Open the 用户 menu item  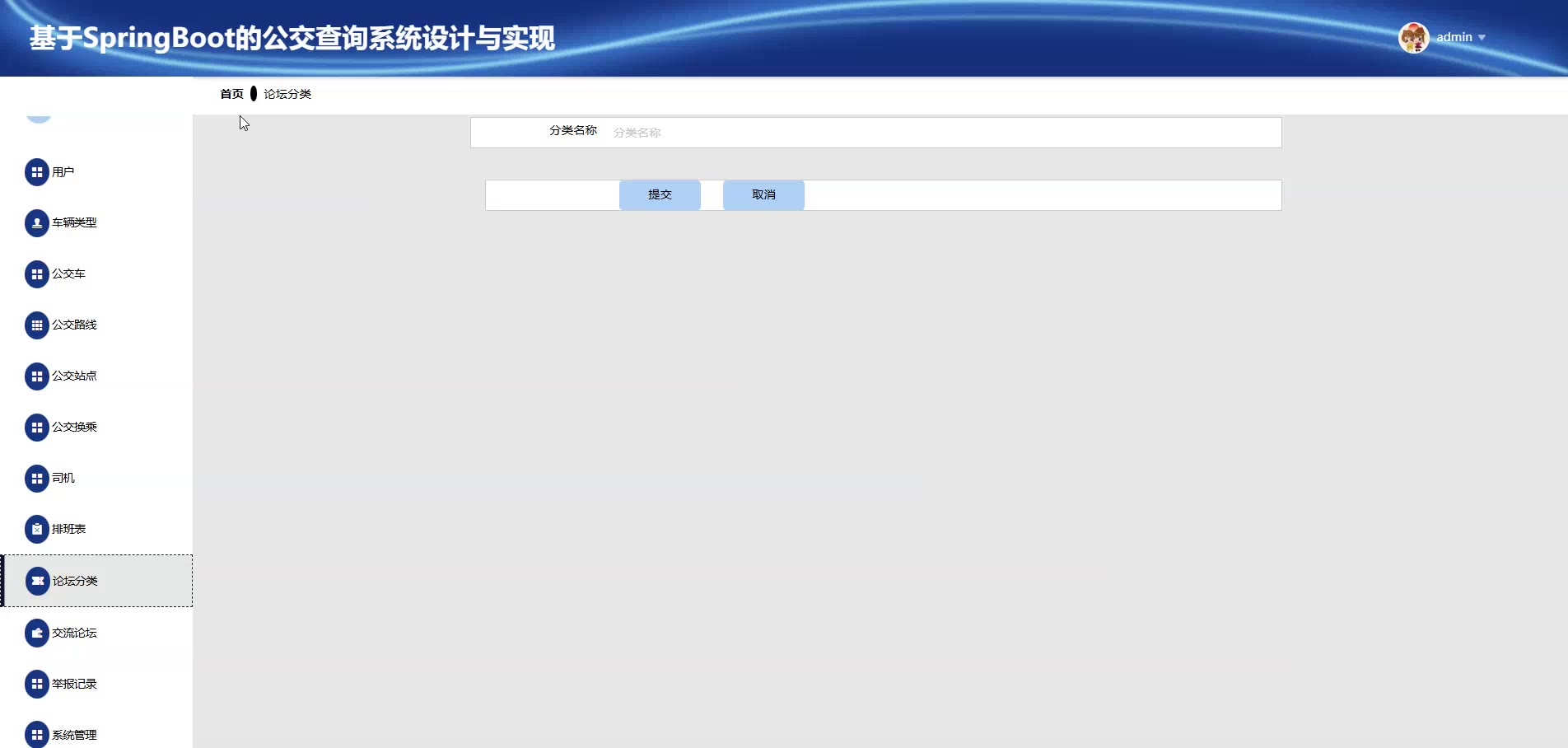pos(96,172)
